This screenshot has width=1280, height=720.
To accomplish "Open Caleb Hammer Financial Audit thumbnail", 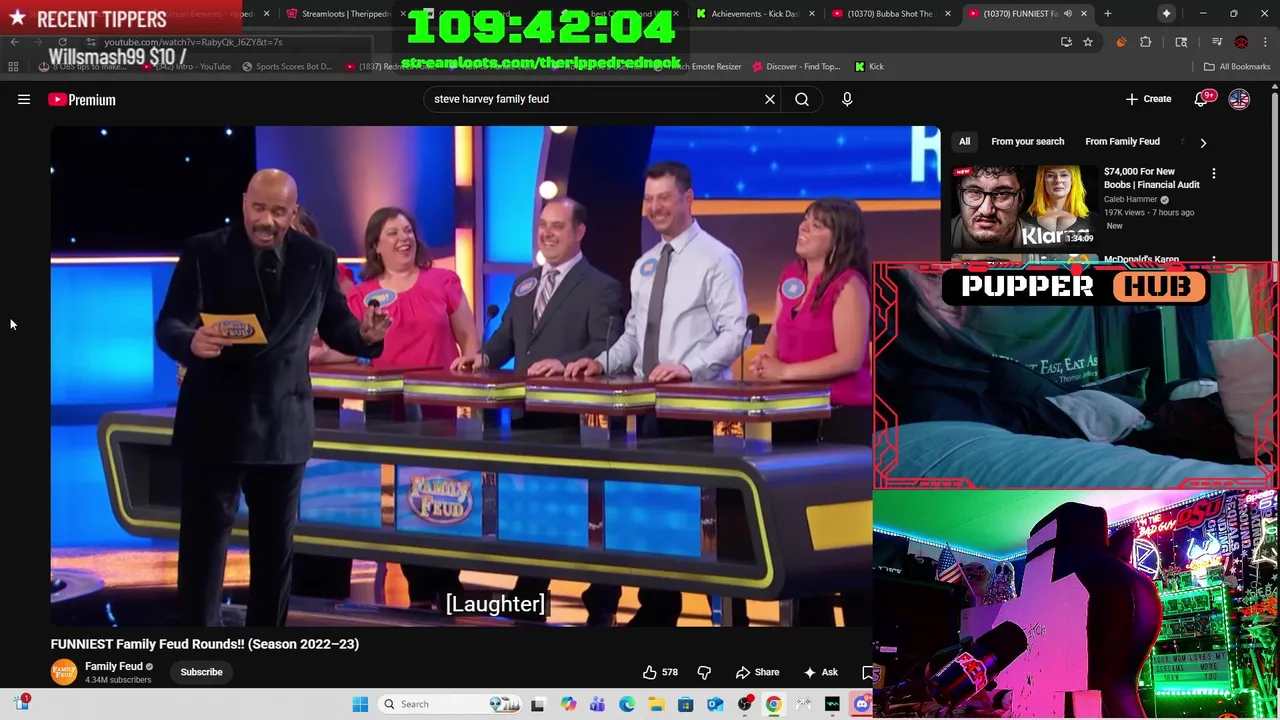I will pos(1023,206).
